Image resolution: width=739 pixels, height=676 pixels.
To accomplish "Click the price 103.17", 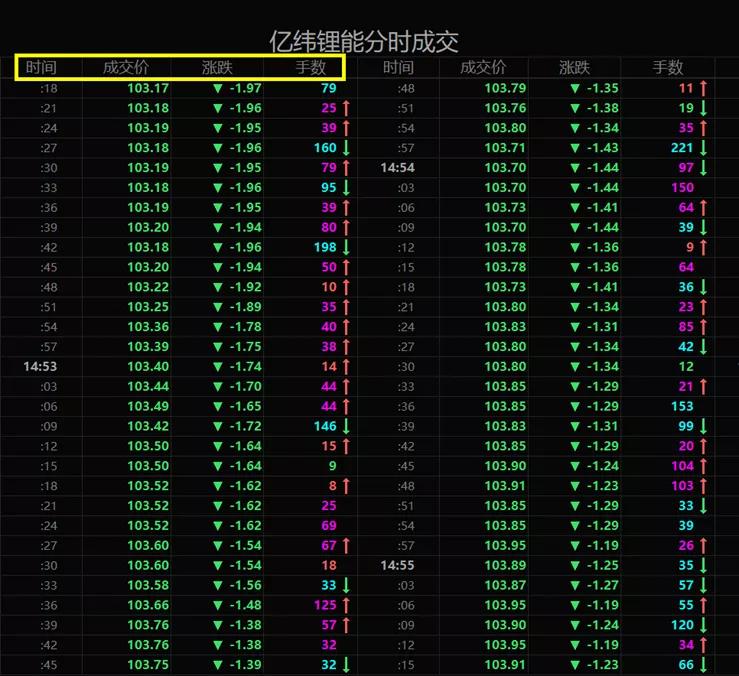I will point(148,88).
